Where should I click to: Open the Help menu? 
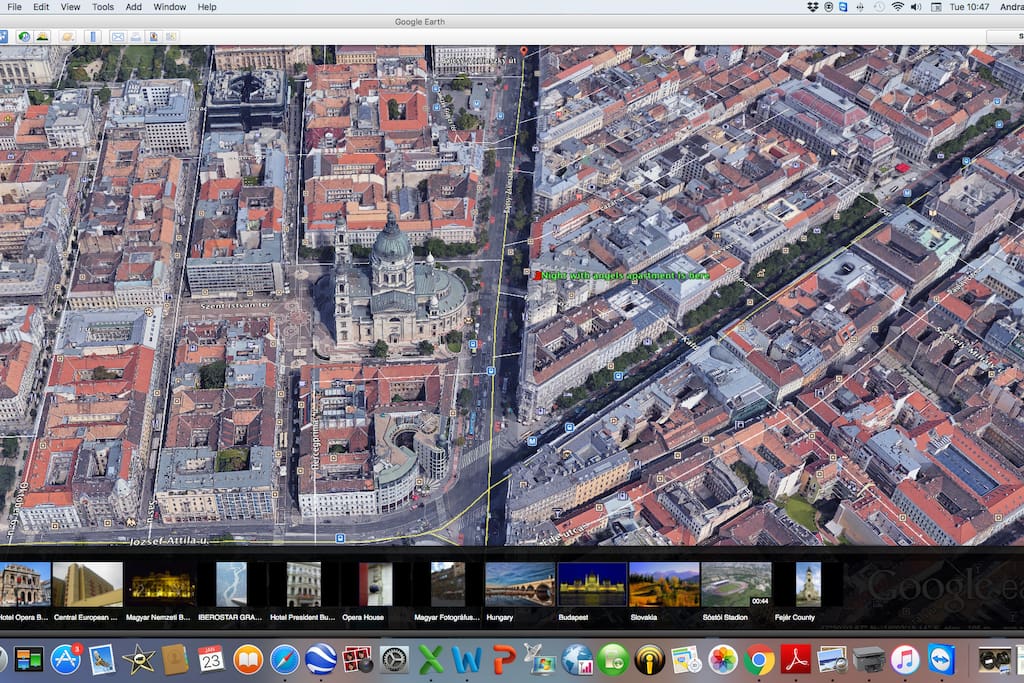(206, 7)
